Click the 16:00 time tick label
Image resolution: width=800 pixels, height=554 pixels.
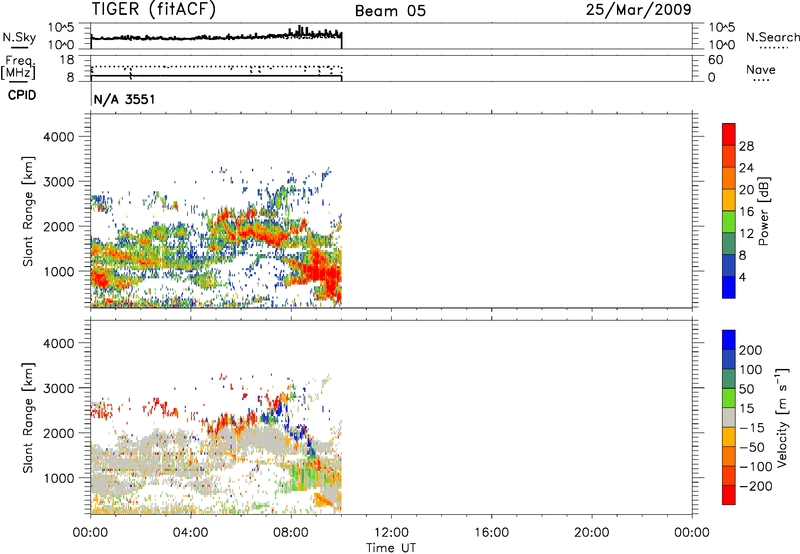pos(491,533)
